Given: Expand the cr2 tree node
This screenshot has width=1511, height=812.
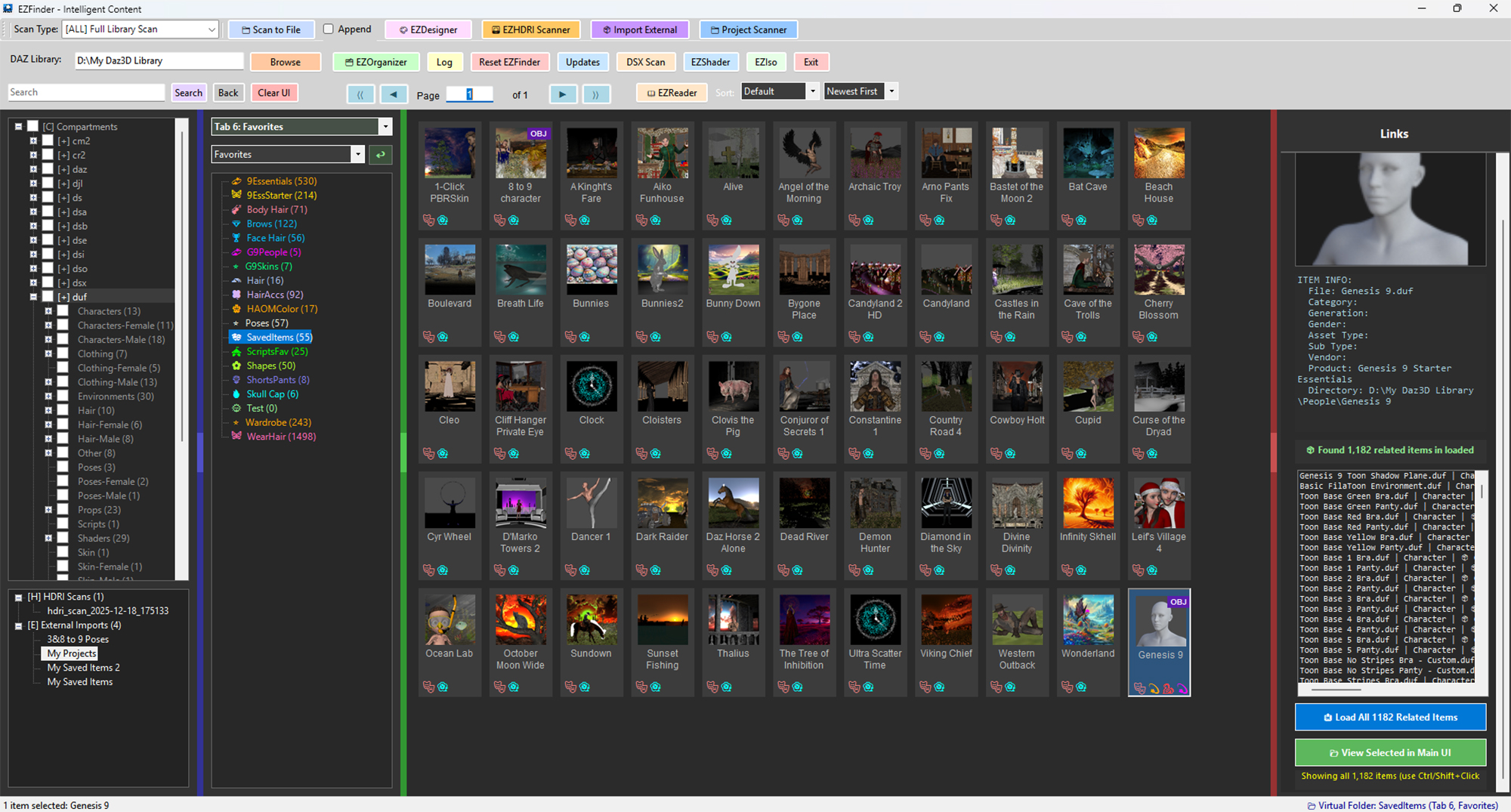Looking at the screenshot, I should coord(33,155).
